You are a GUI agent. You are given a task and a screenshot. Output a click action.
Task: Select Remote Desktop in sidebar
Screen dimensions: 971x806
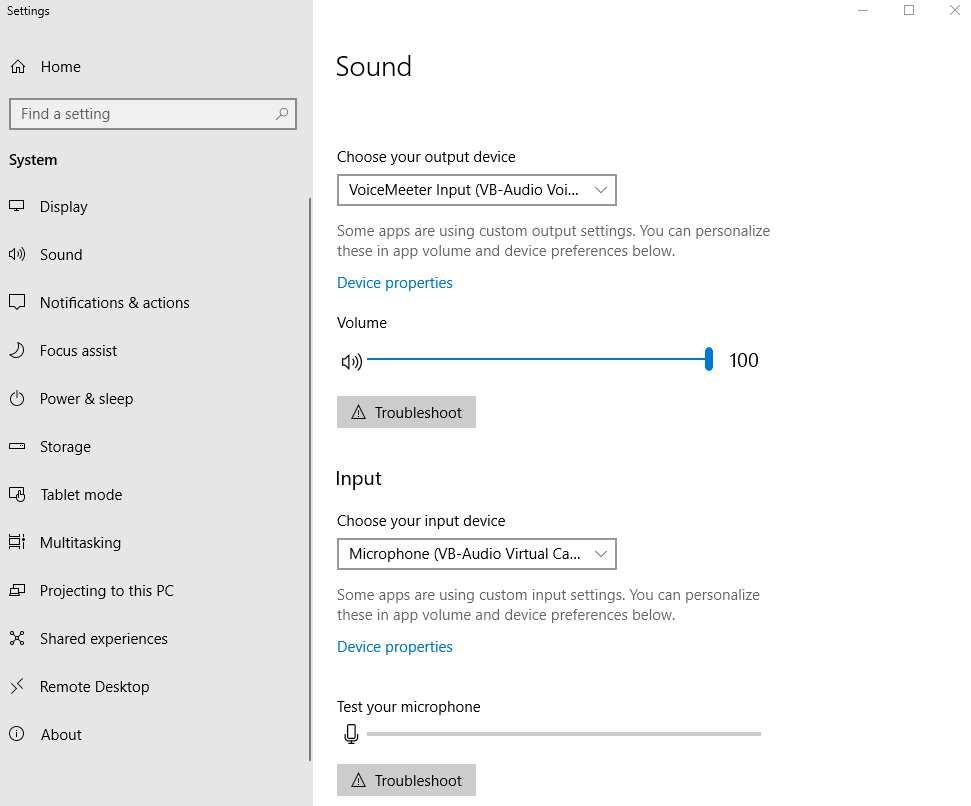pyautogui.click(x=94, y=687)
